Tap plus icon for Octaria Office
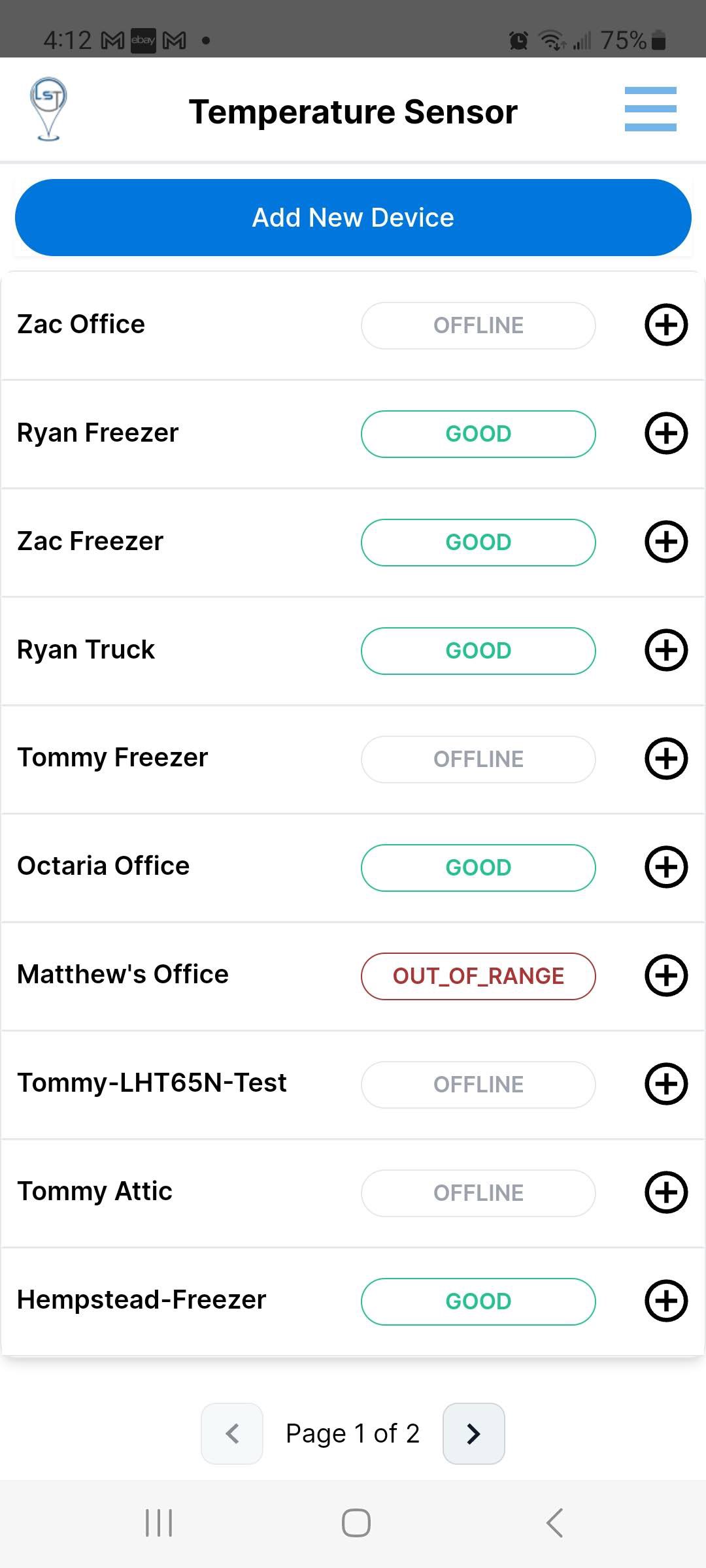Screen dimensions: 706x1568 pyautogui.click(x=666, y=867)
